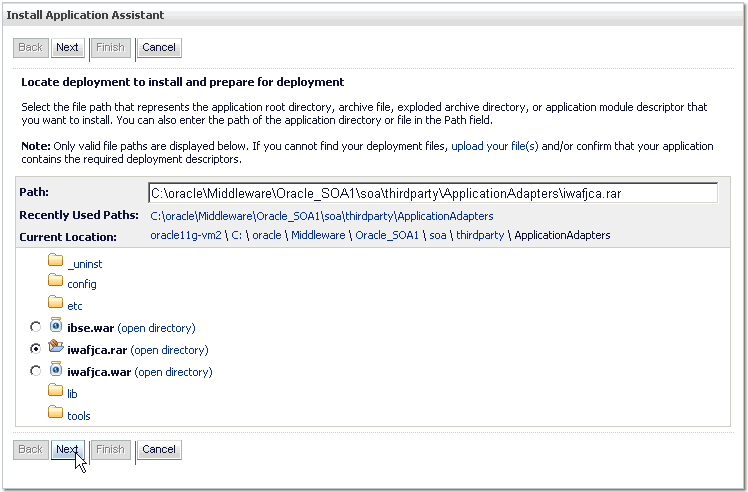Select the iwafjca.rar radio button

[35, 349]
